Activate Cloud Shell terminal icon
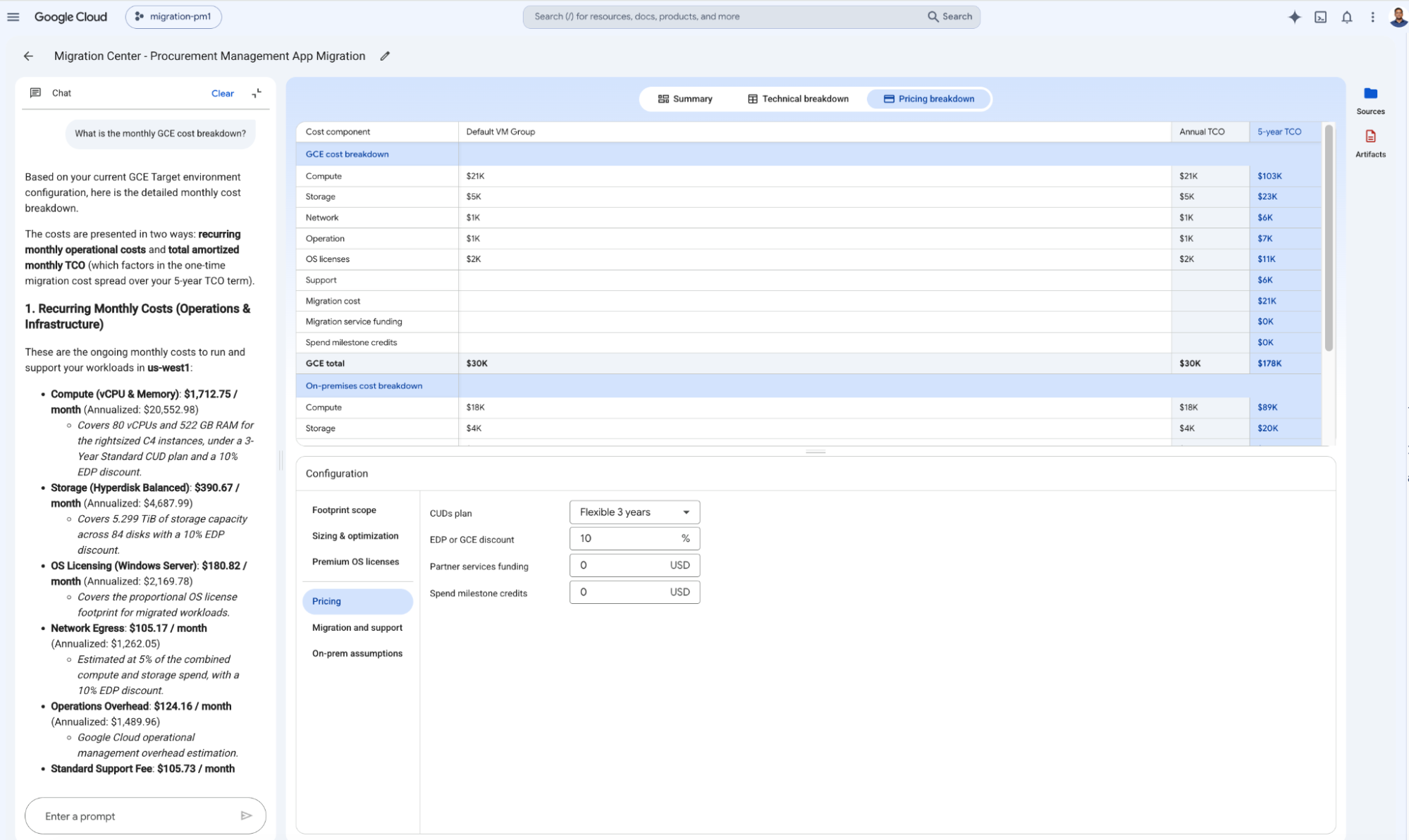Viewport: 1409px width, 840px height. coord(1320,17)
